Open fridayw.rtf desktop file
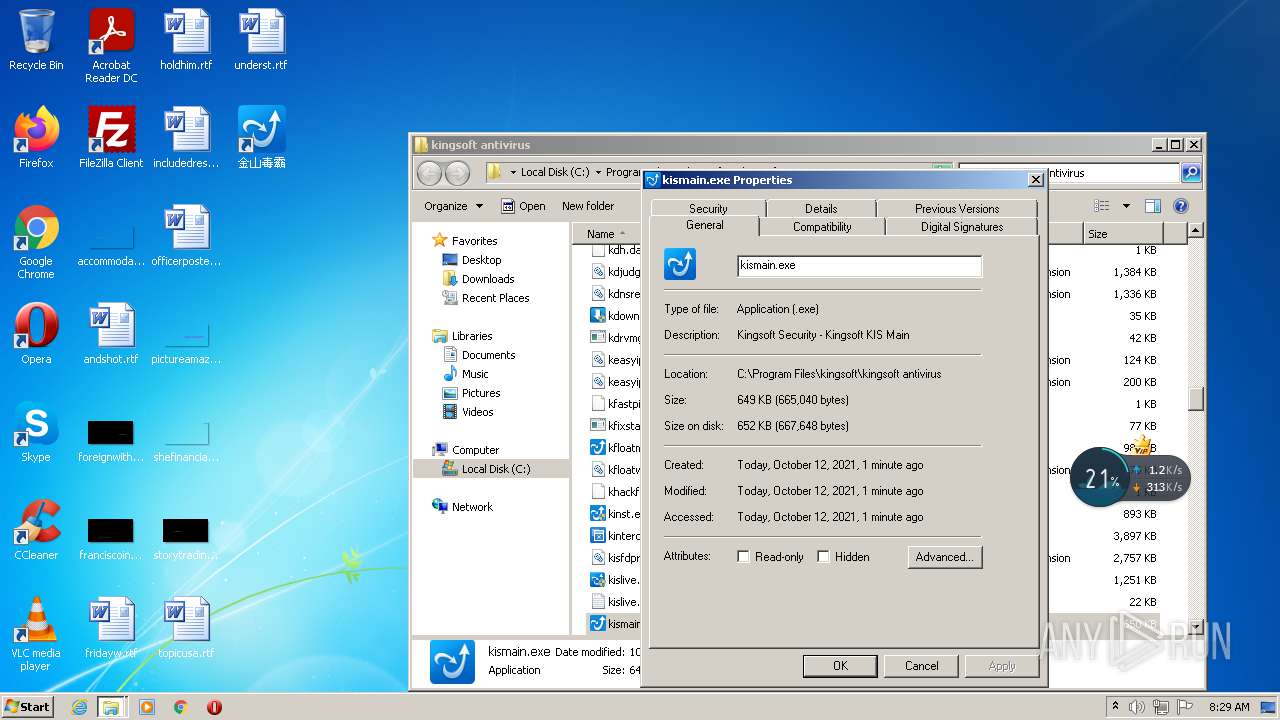The height and width of the screenshot is (720, 1280). click(111, 627)
